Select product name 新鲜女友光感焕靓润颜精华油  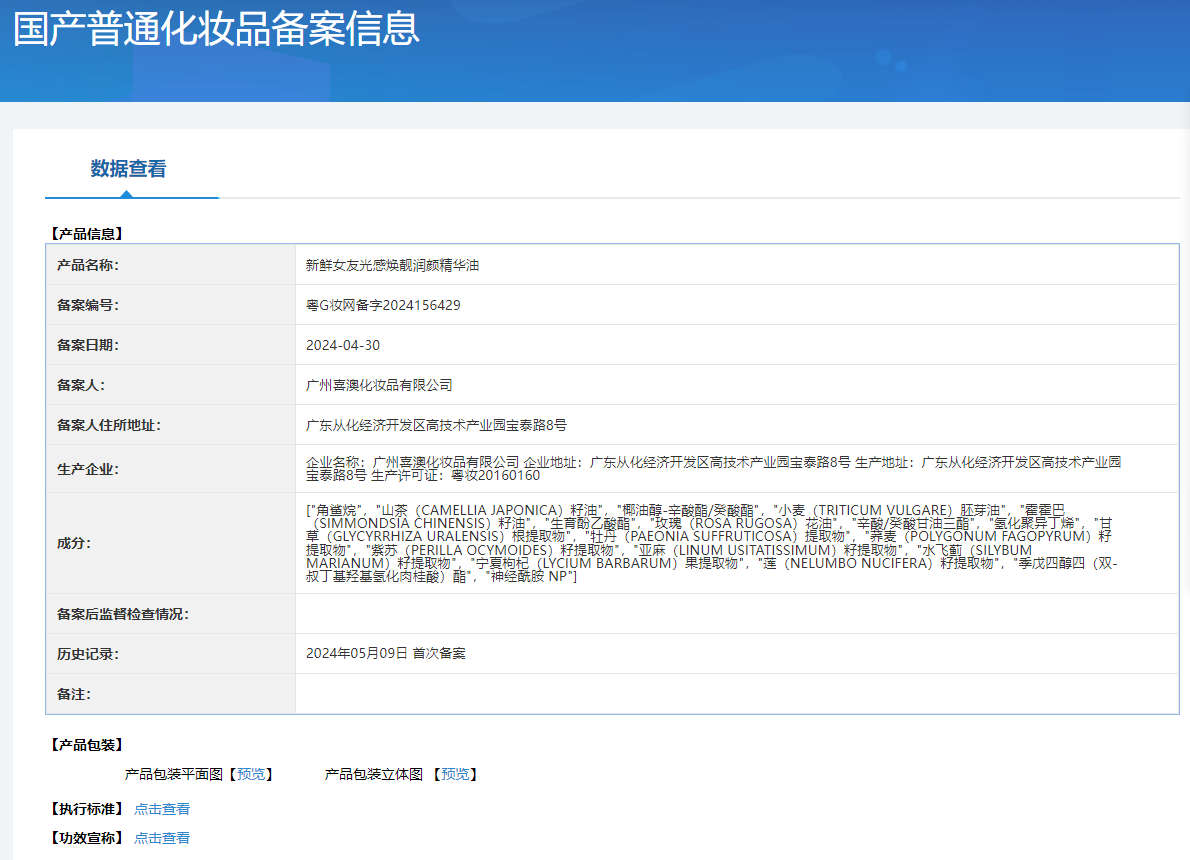[392, 265]
